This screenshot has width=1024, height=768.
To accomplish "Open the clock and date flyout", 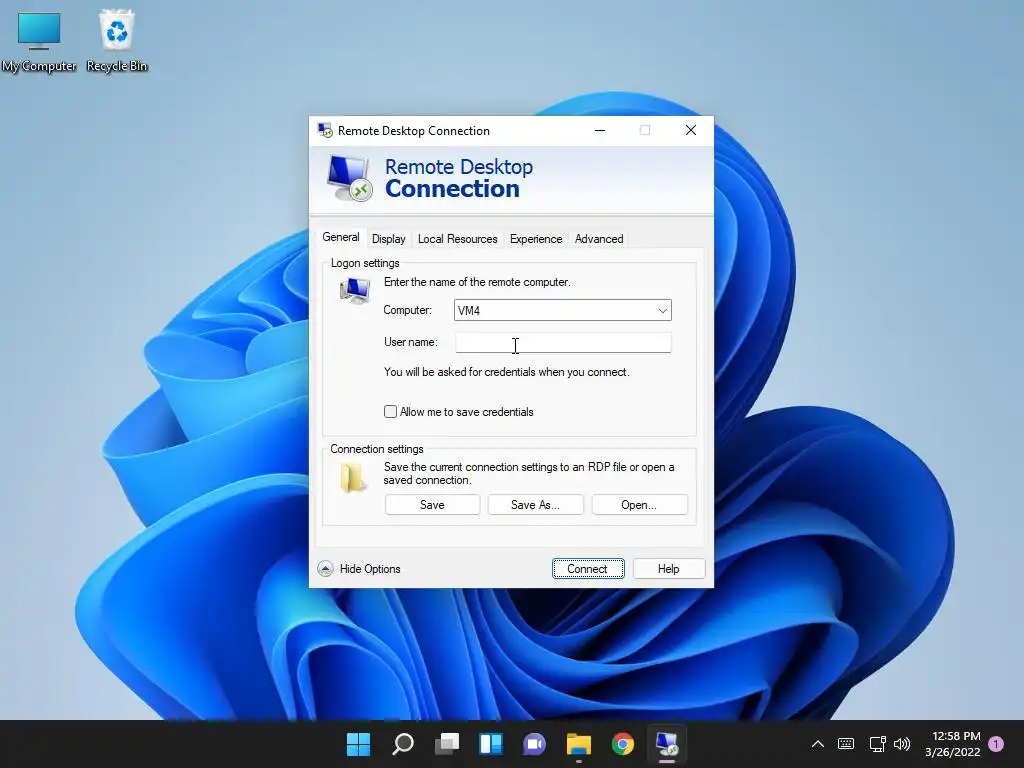I will pyautogui.click(x=953, y=744).
